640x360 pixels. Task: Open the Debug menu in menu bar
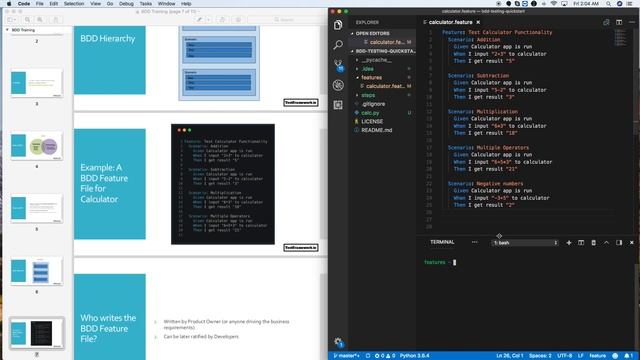[x=126, y=3]
